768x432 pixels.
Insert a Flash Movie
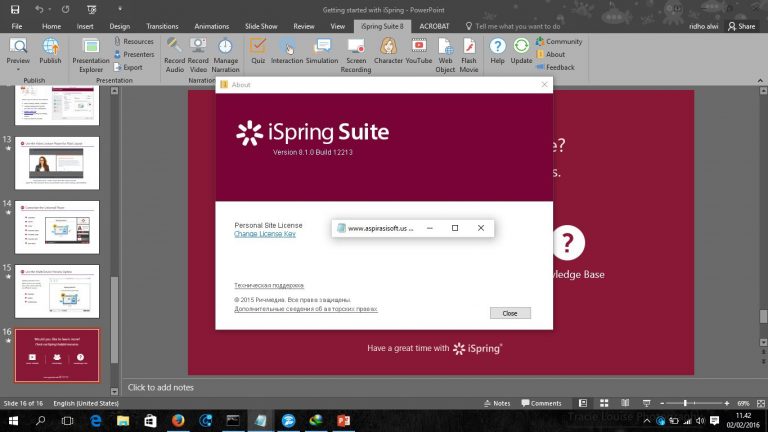point(468,55)
